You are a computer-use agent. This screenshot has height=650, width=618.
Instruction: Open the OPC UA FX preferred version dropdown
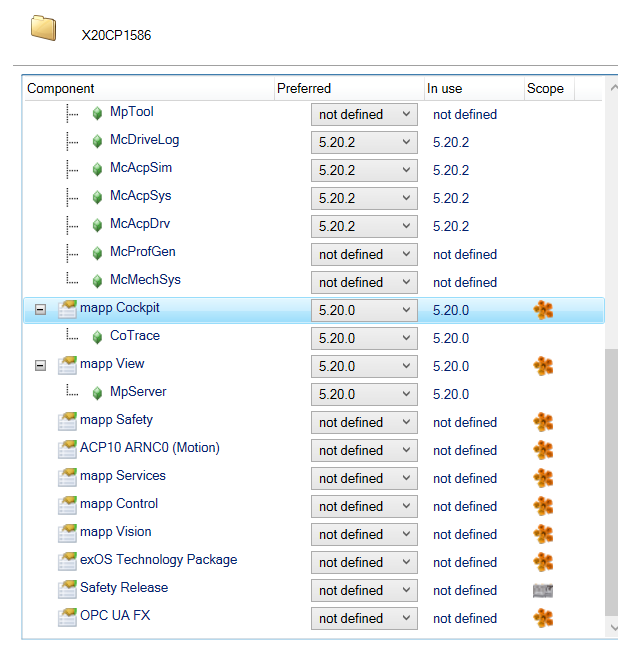tap(364, 618)
